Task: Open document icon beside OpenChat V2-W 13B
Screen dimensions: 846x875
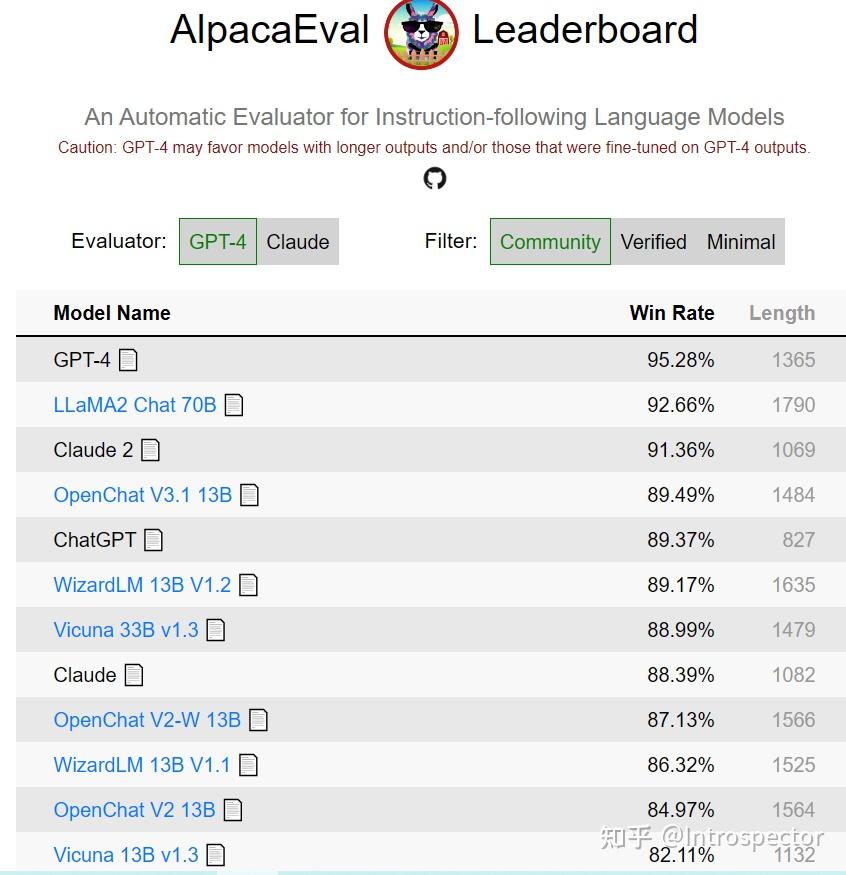Action: pyautogui.click(x=258, y=720)
